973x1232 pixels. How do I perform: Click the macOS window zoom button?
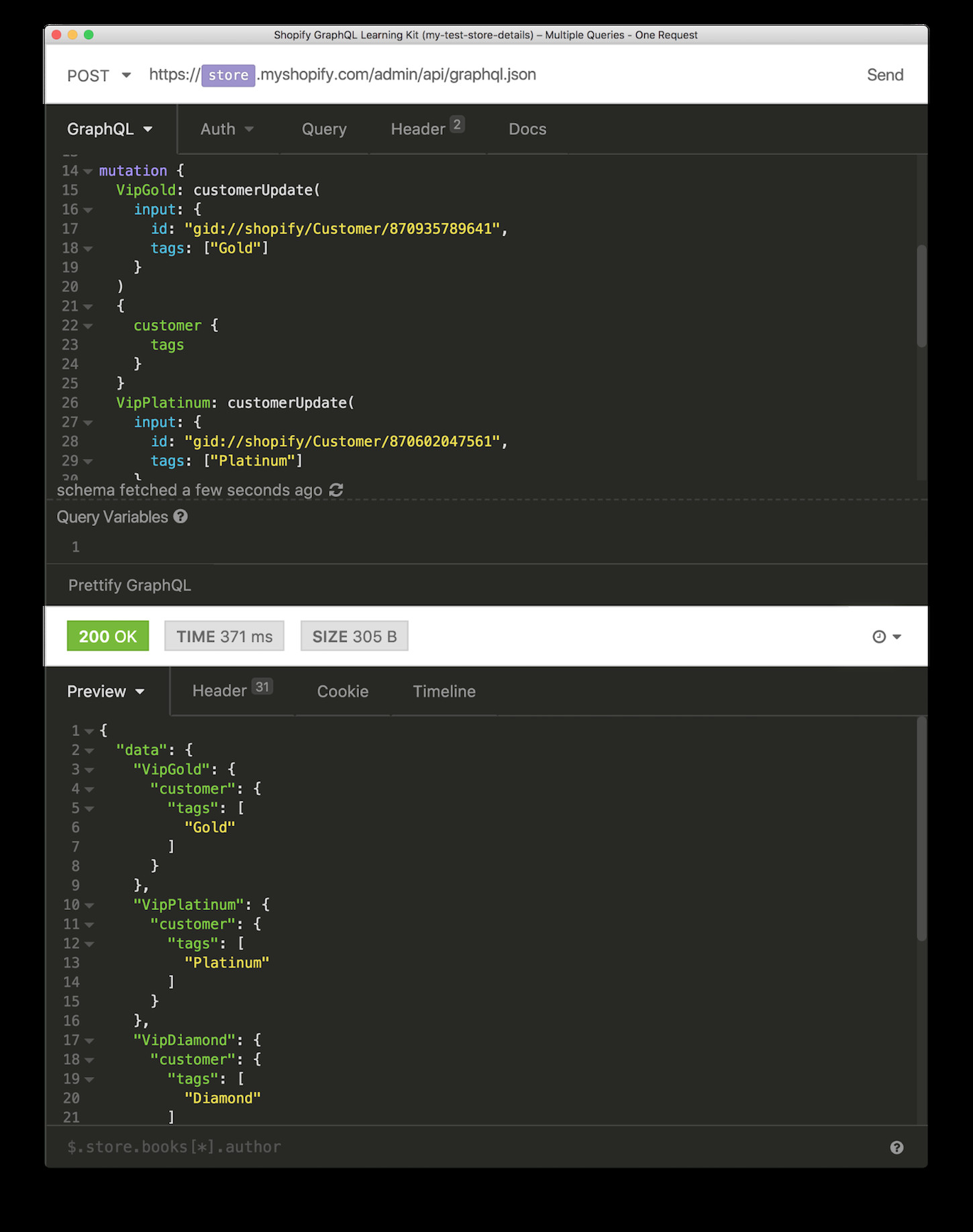(89, 35)
